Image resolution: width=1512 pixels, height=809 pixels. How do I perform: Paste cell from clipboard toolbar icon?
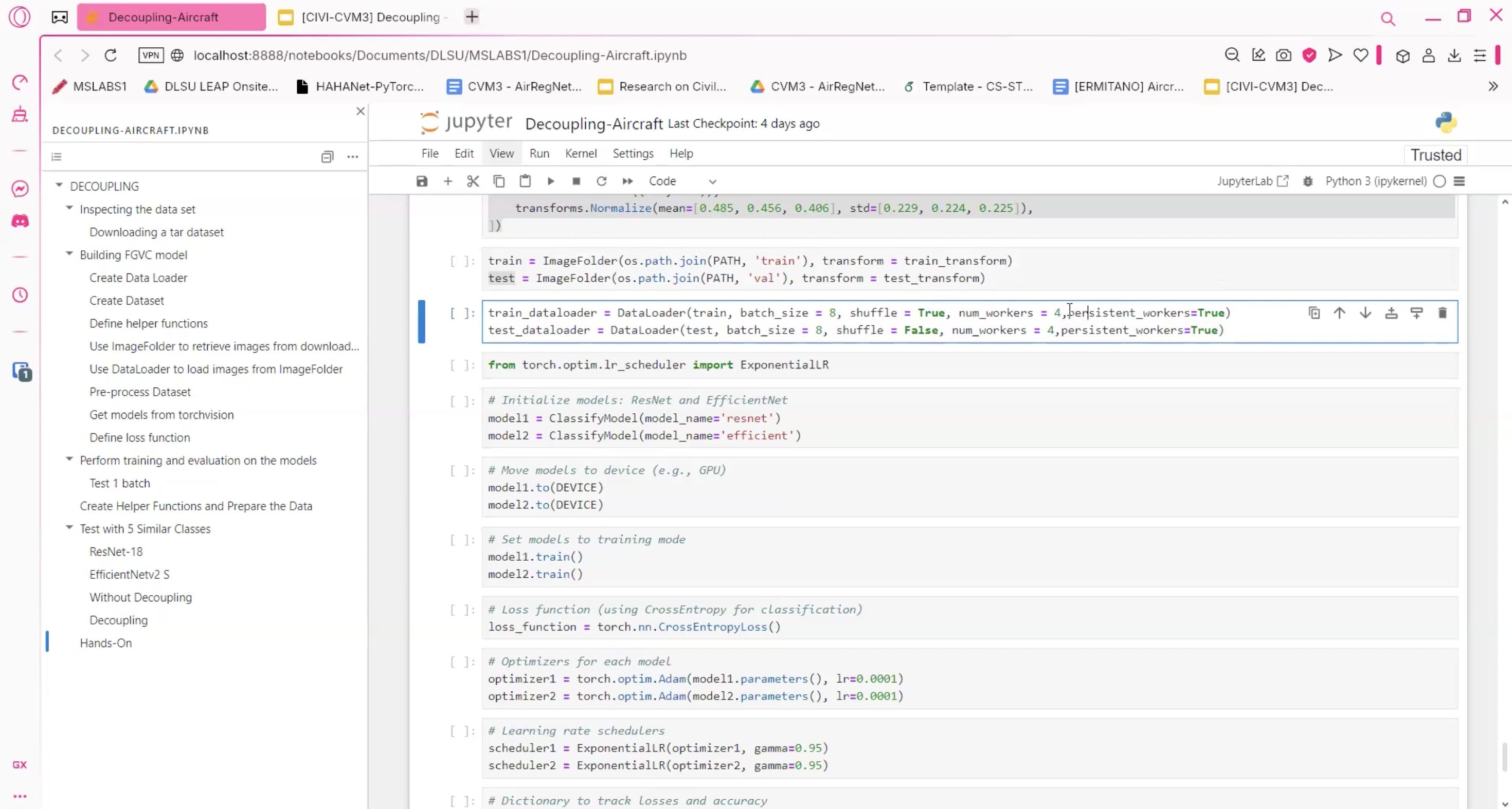tap(525, 181)
